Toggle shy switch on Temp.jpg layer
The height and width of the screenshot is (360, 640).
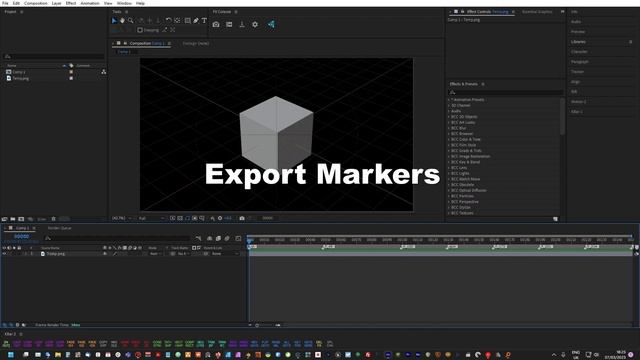(105, 254)
